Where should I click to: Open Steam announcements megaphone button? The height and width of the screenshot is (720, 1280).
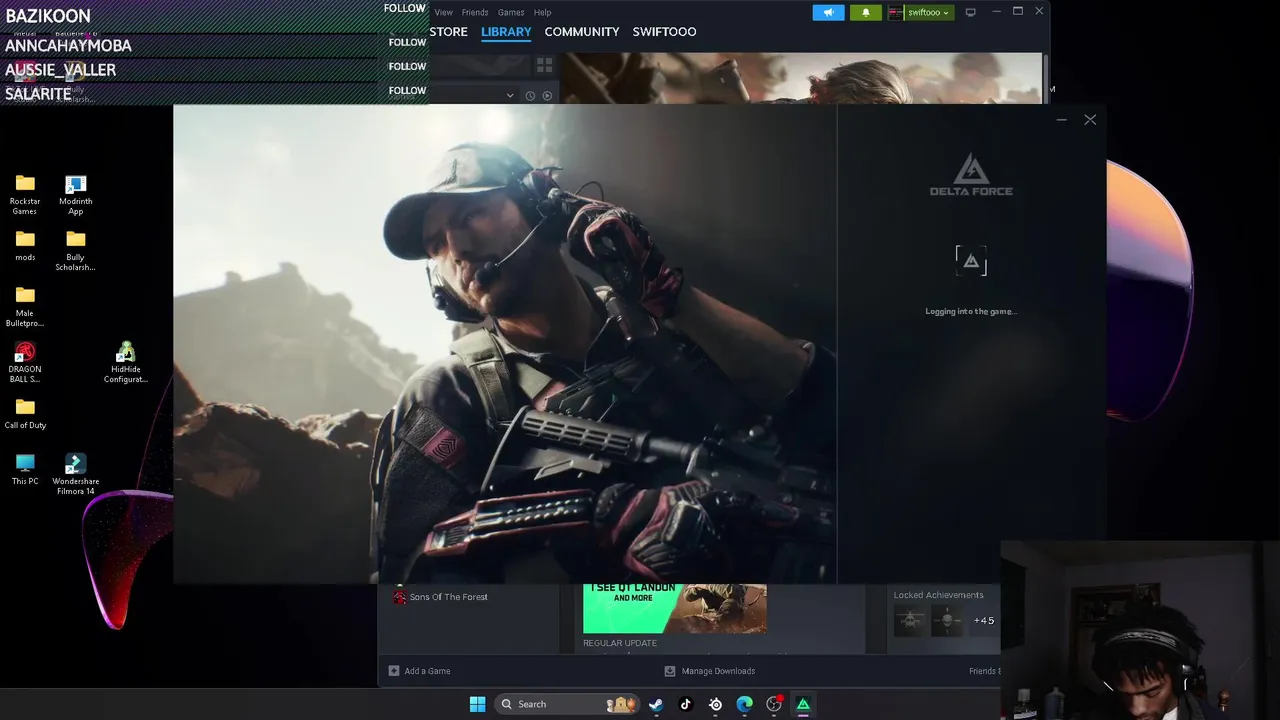pos(828,12)
